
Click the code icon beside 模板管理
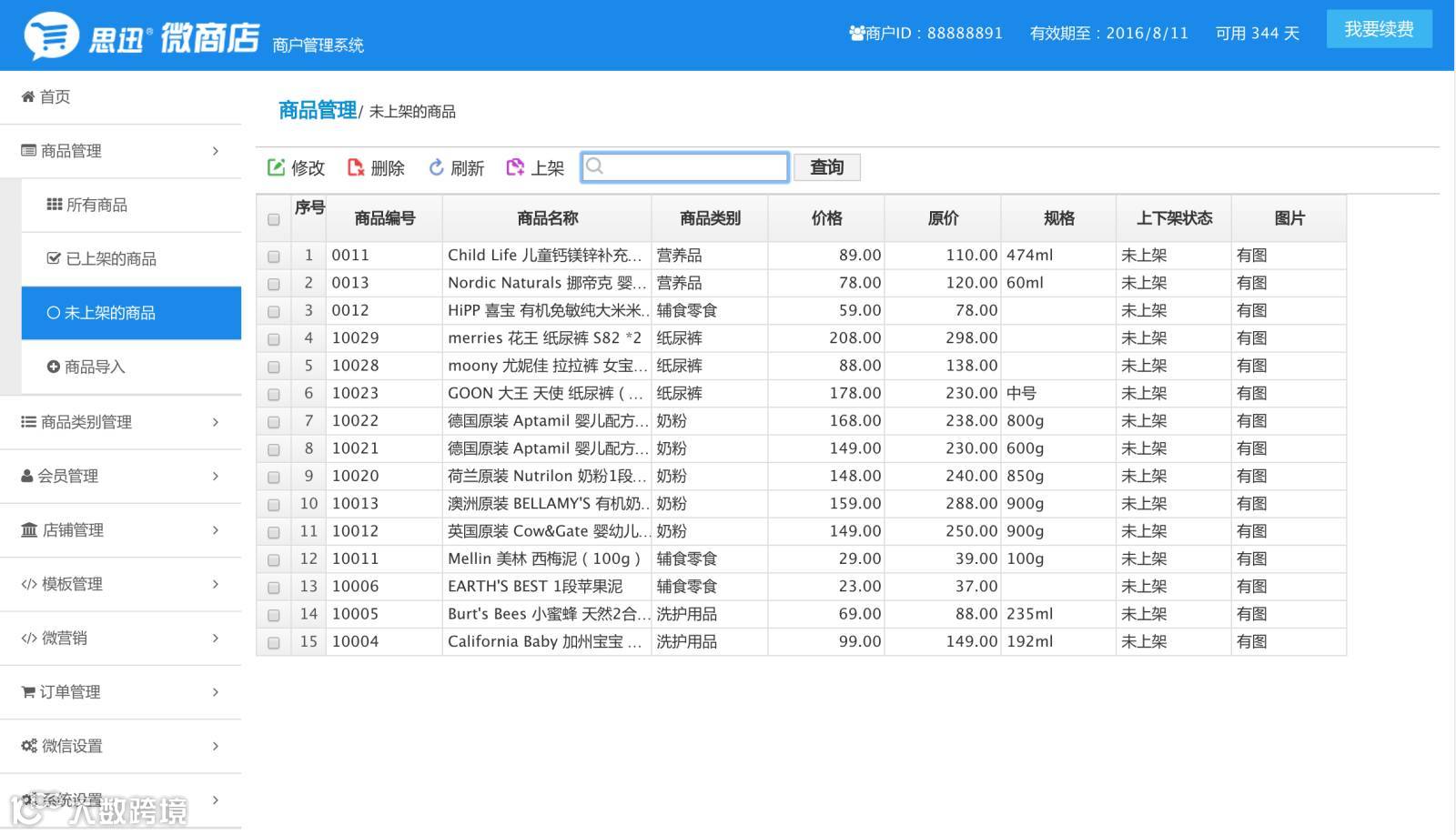pos(29,584)
